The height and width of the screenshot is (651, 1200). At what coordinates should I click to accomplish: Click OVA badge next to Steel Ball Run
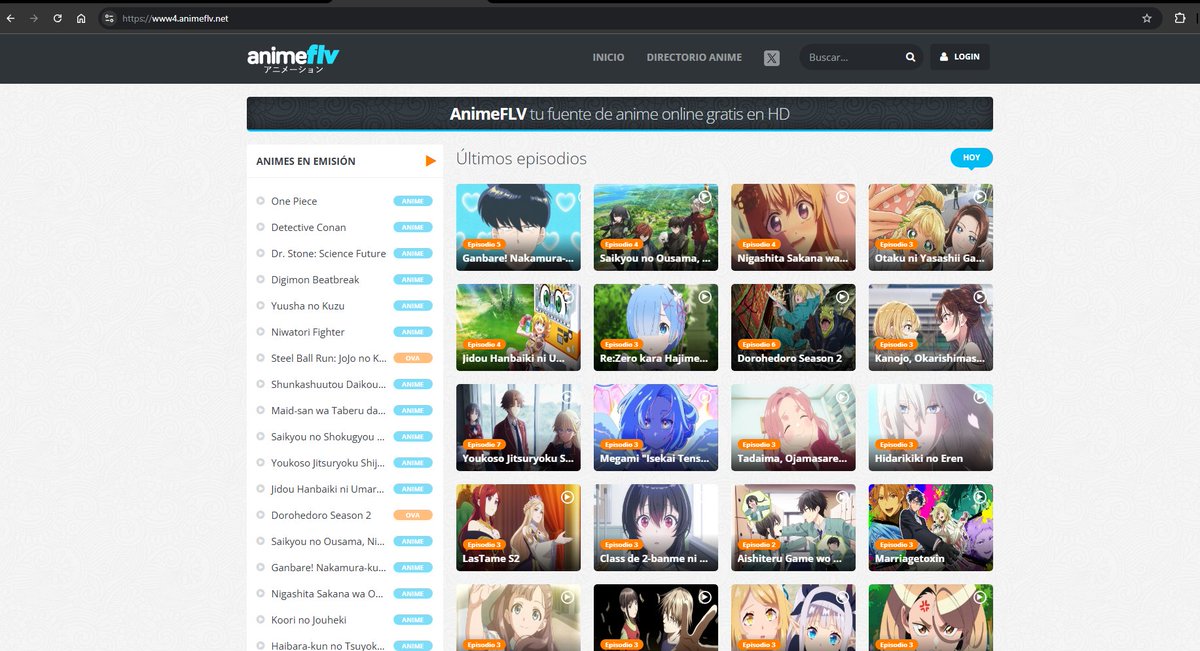[x=413, y=358]
